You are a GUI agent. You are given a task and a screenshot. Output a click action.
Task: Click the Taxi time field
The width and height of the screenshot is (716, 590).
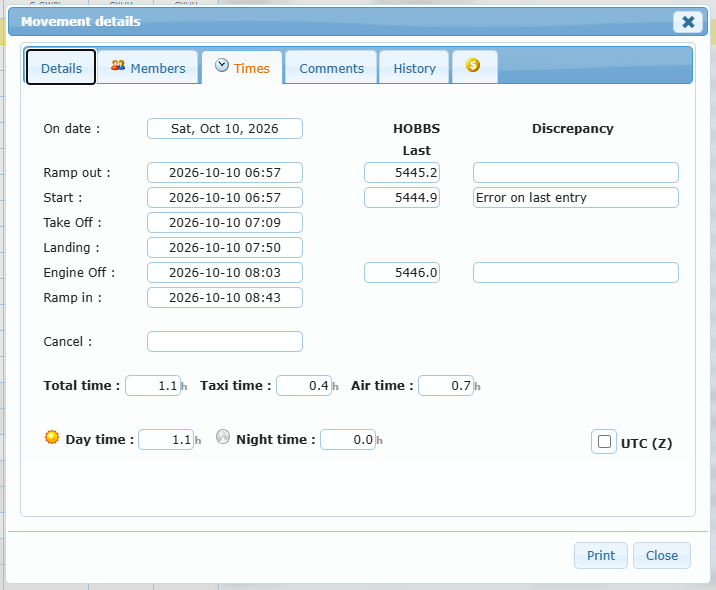pos(304,385)
